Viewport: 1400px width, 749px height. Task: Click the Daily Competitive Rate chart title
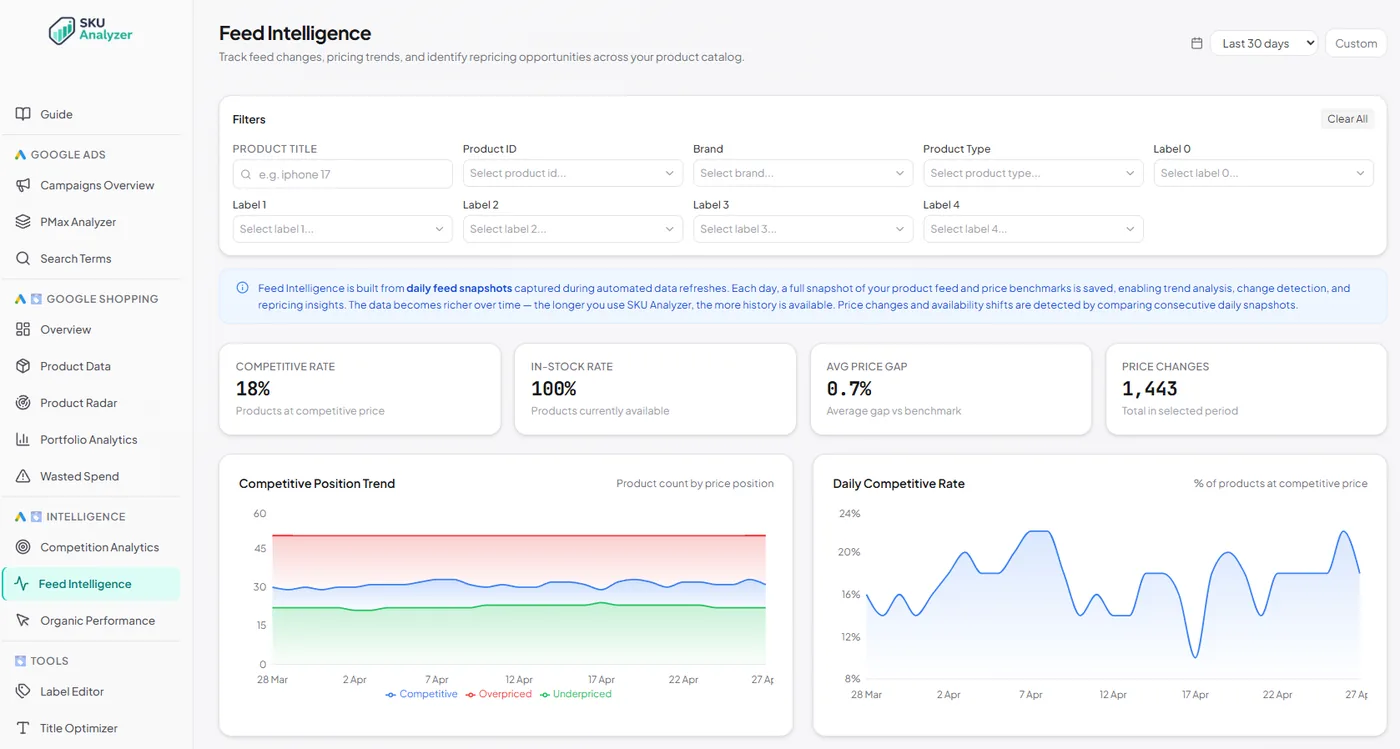(x=899, y=483)
